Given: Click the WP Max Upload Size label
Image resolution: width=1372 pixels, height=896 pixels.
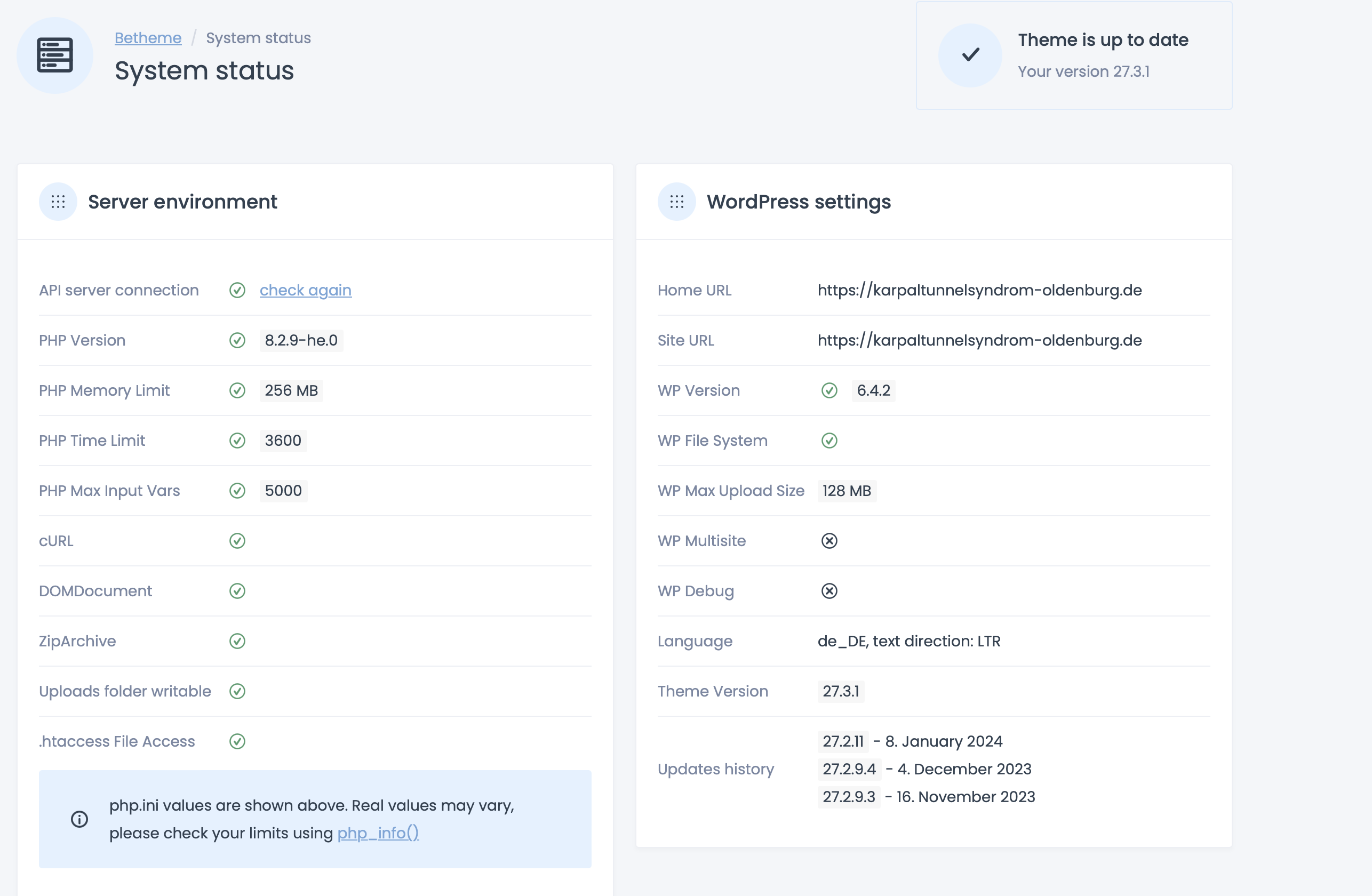Looking at the screenshot, I should tap(731, 491).
